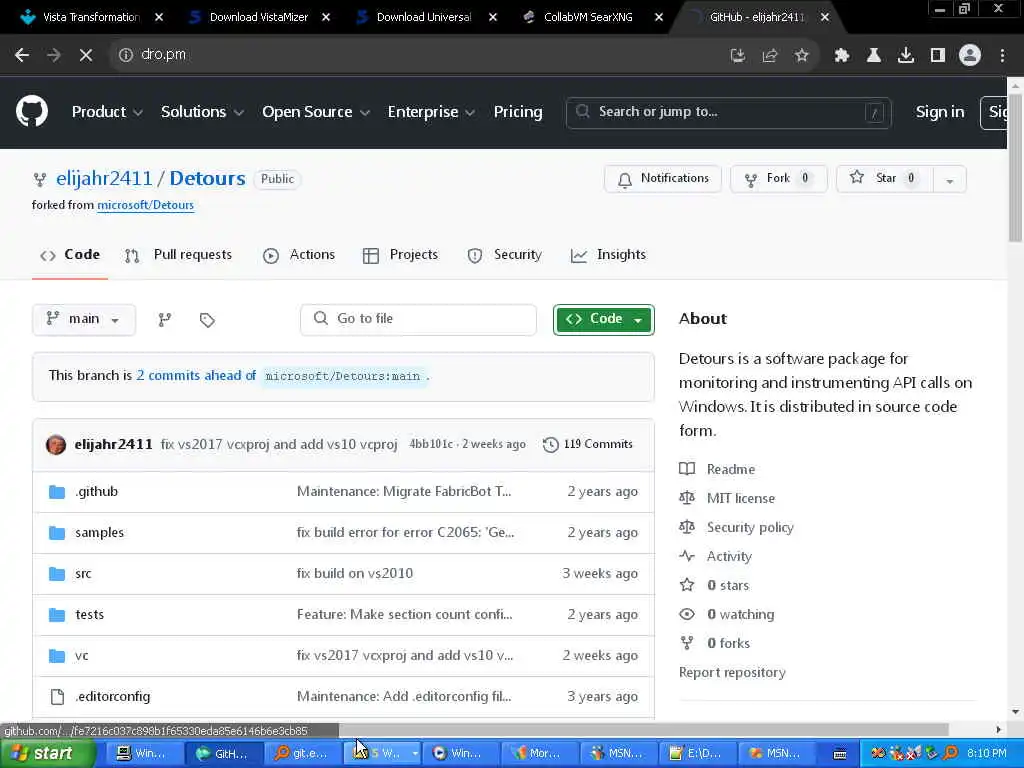Image resolution: width=1024 pixels, height=768 pixels.
Task: Open microsoft/Detours parent repository link
Action: click(146, 205)
